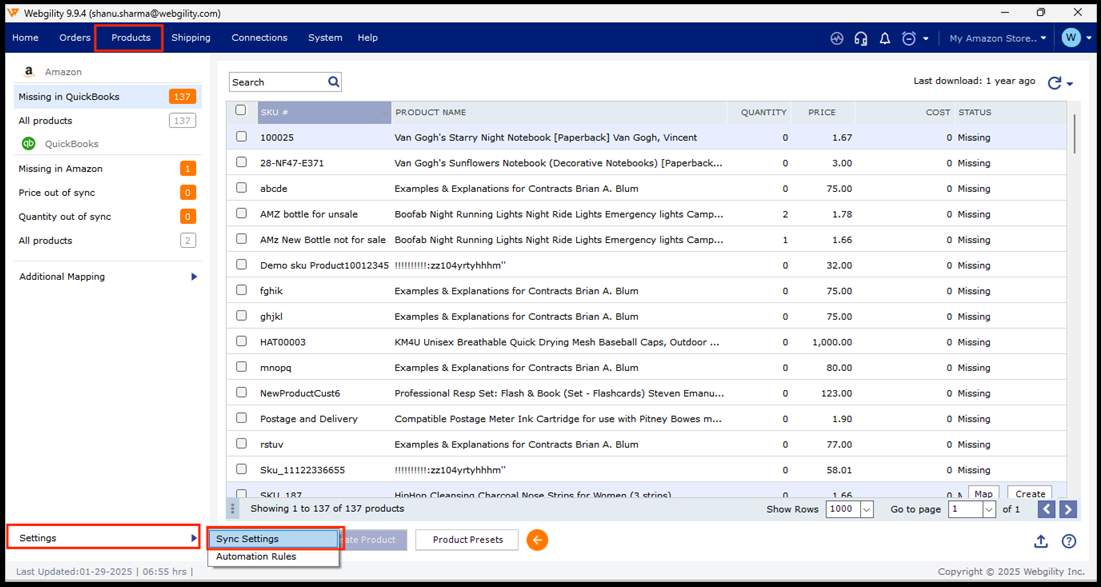Image resolution: width=1101 pixels, height=587 pixels.
Task: Expand the Show Rows dropdown
Action: coord(866,509)
